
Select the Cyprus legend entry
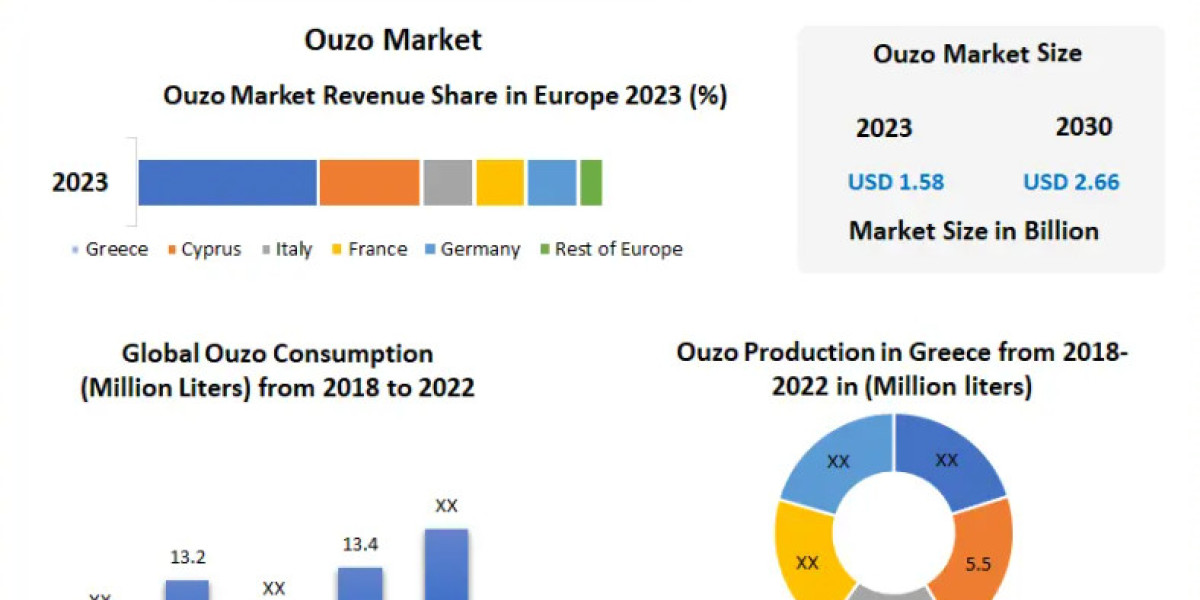[x=211, y=249]
